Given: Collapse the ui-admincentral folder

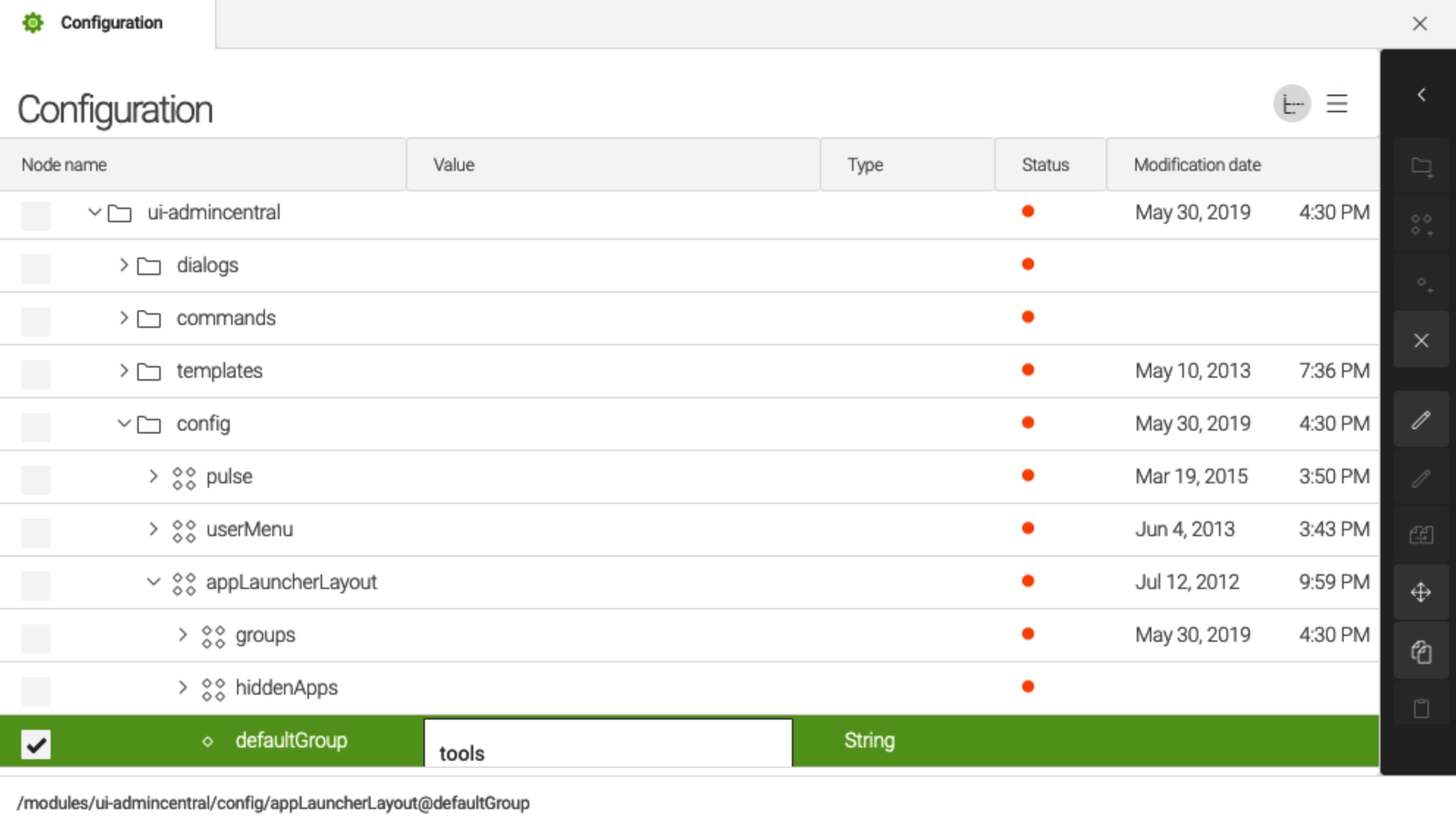Looking at the screenshot, I should pyautogui.click(x=95, y=212).
